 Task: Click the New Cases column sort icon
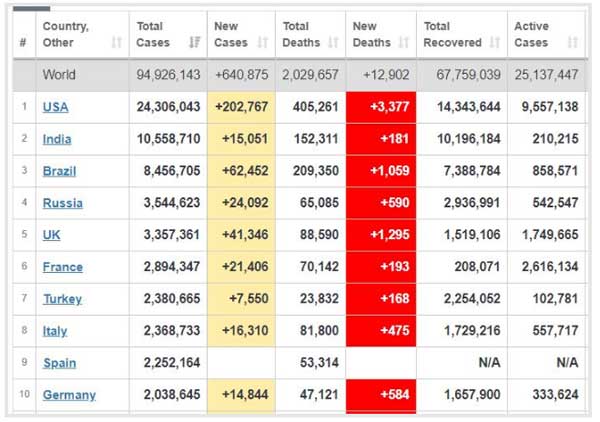[x=263, y=43]
